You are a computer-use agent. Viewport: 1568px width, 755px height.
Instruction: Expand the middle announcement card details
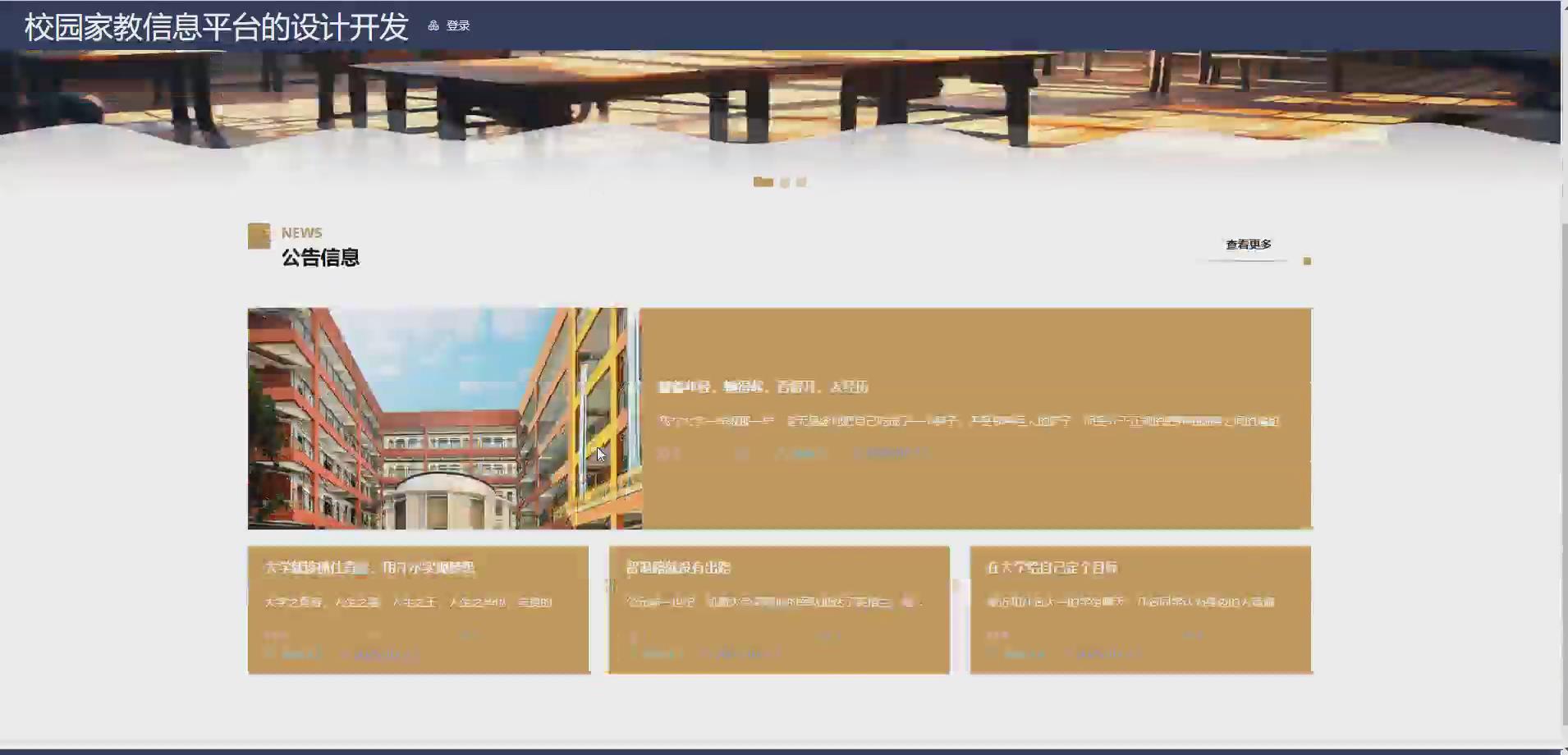pos(778,609)
